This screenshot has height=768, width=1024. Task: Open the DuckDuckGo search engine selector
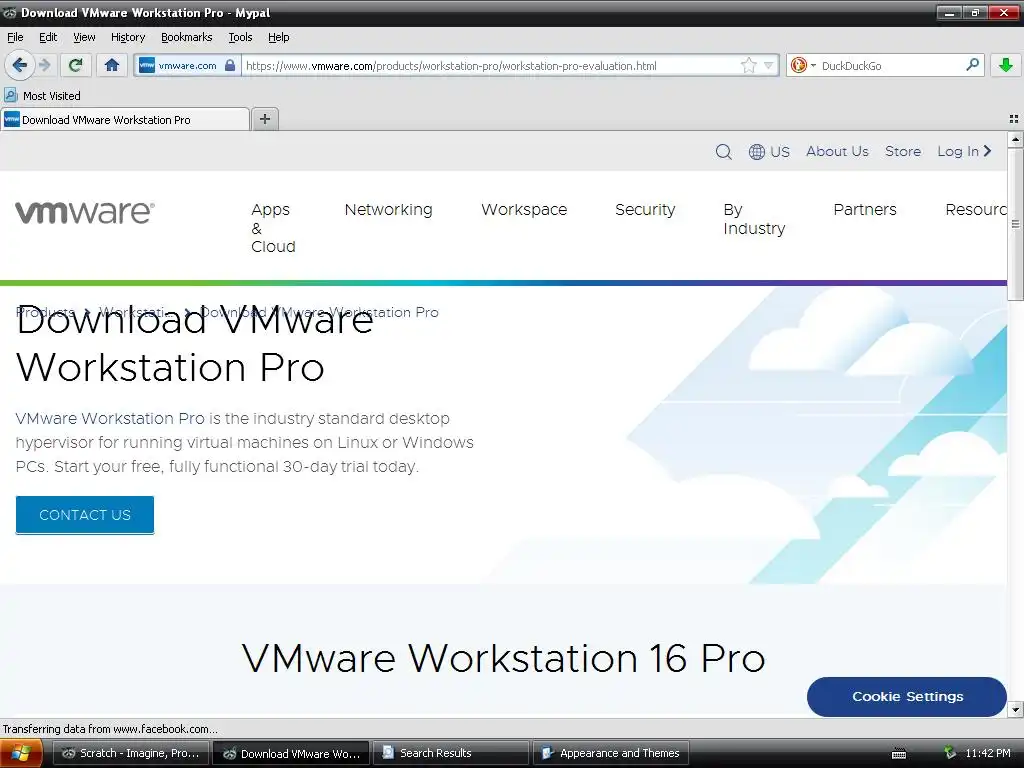[x=803, y=65]
